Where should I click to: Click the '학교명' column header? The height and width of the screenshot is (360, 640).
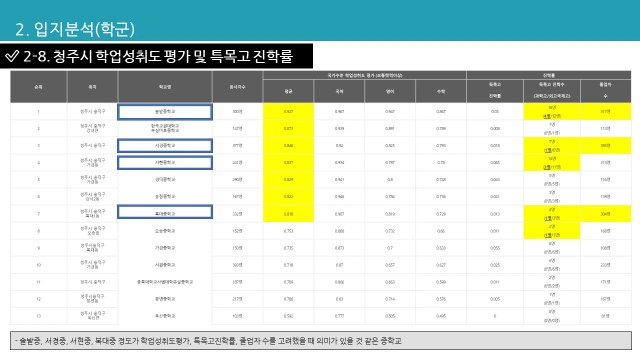pyautogui.click(x=165, y=87)
